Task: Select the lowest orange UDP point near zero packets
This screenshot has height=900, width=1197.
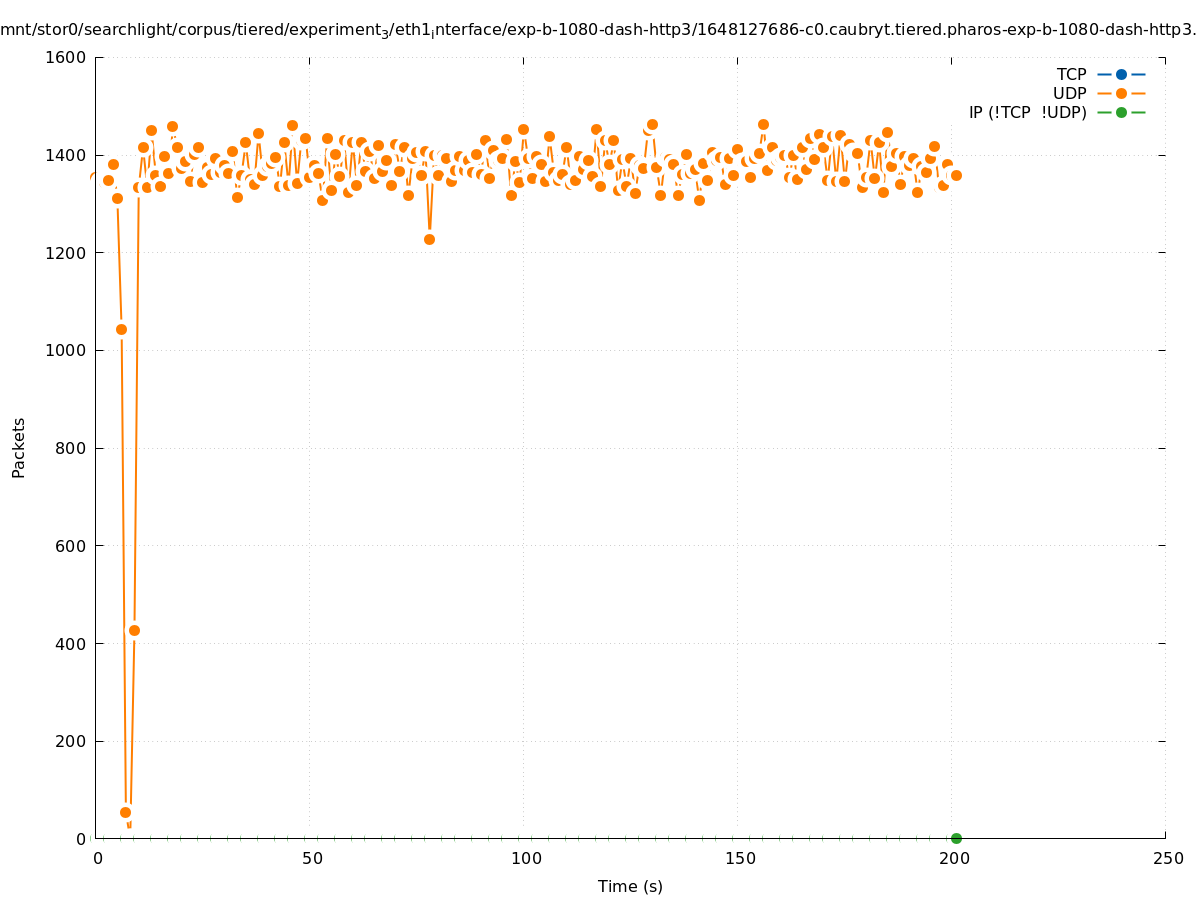Action: (x=126, y=812)
